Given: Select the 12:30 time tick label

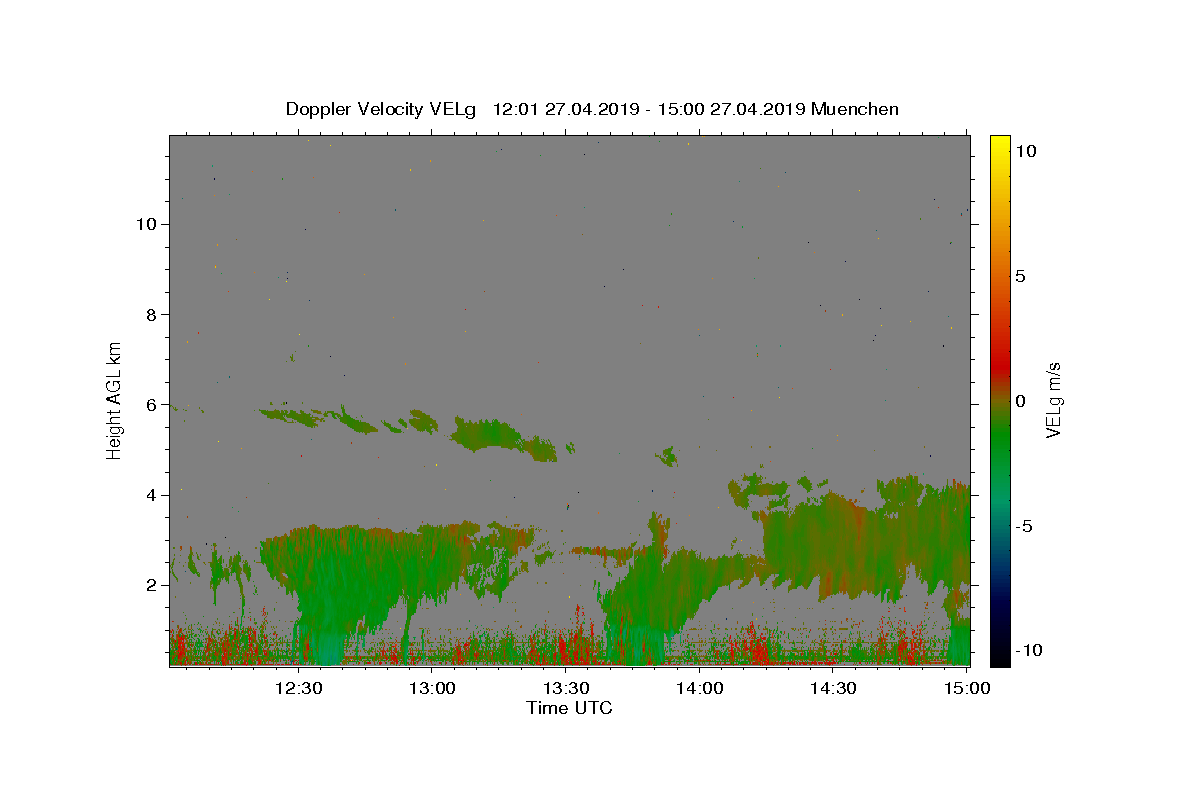Looking at the screenshot, I should pyautogui.click(x=298, y=688).
